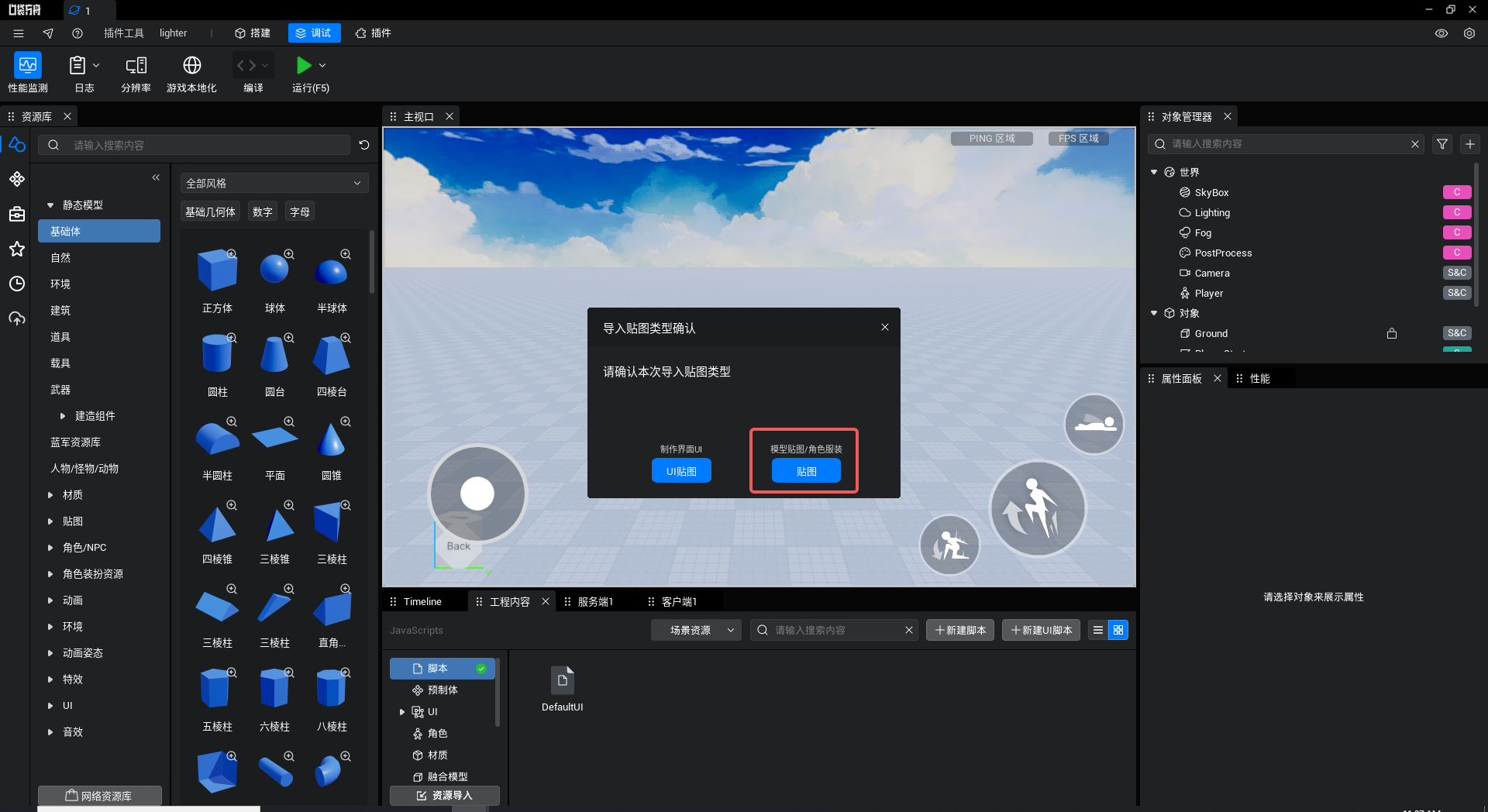The height and width of the screenshot is (812, 1488).
Task: Switch project content to list view
Action: click(1098, 630)
